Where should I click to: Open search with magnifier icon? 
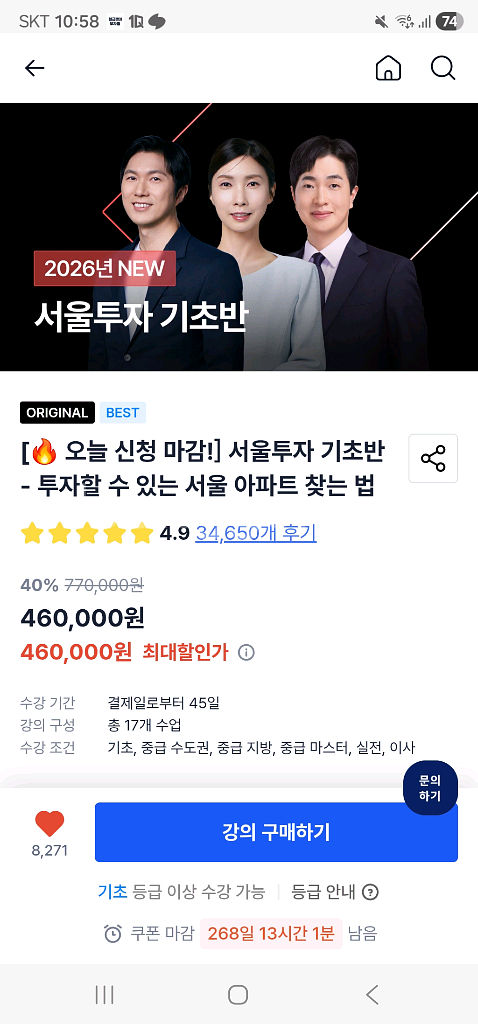[443, 68]
